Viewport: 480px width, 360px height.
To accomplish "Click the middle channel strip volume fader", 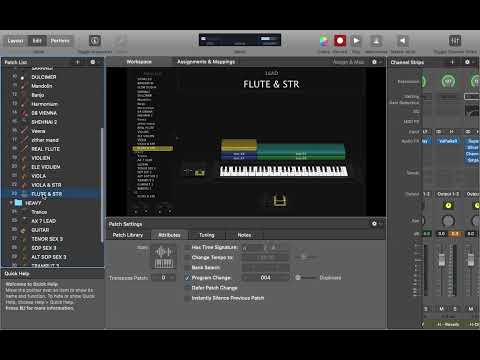I will coord(442,260).
